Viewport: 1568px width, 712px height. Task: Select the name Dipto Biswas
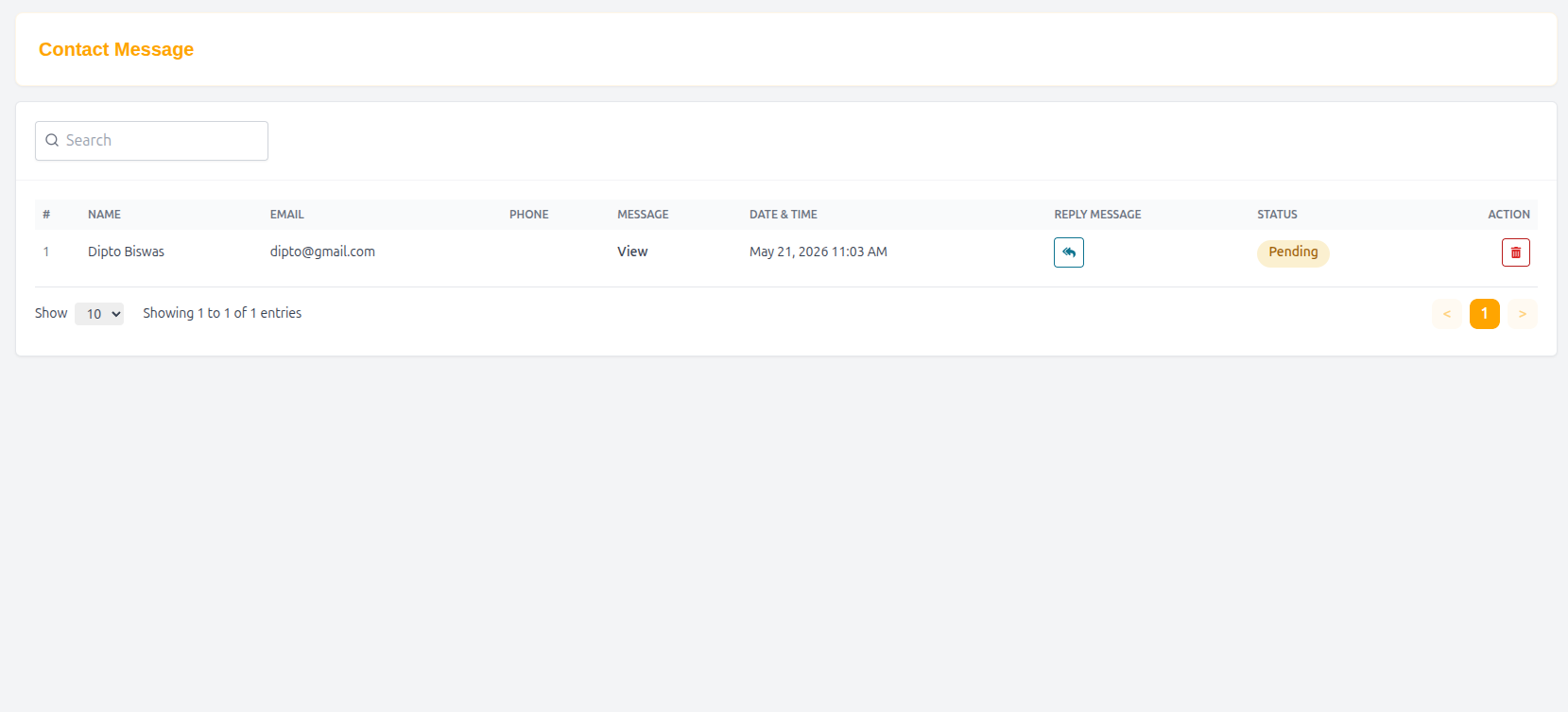[126, 252]
